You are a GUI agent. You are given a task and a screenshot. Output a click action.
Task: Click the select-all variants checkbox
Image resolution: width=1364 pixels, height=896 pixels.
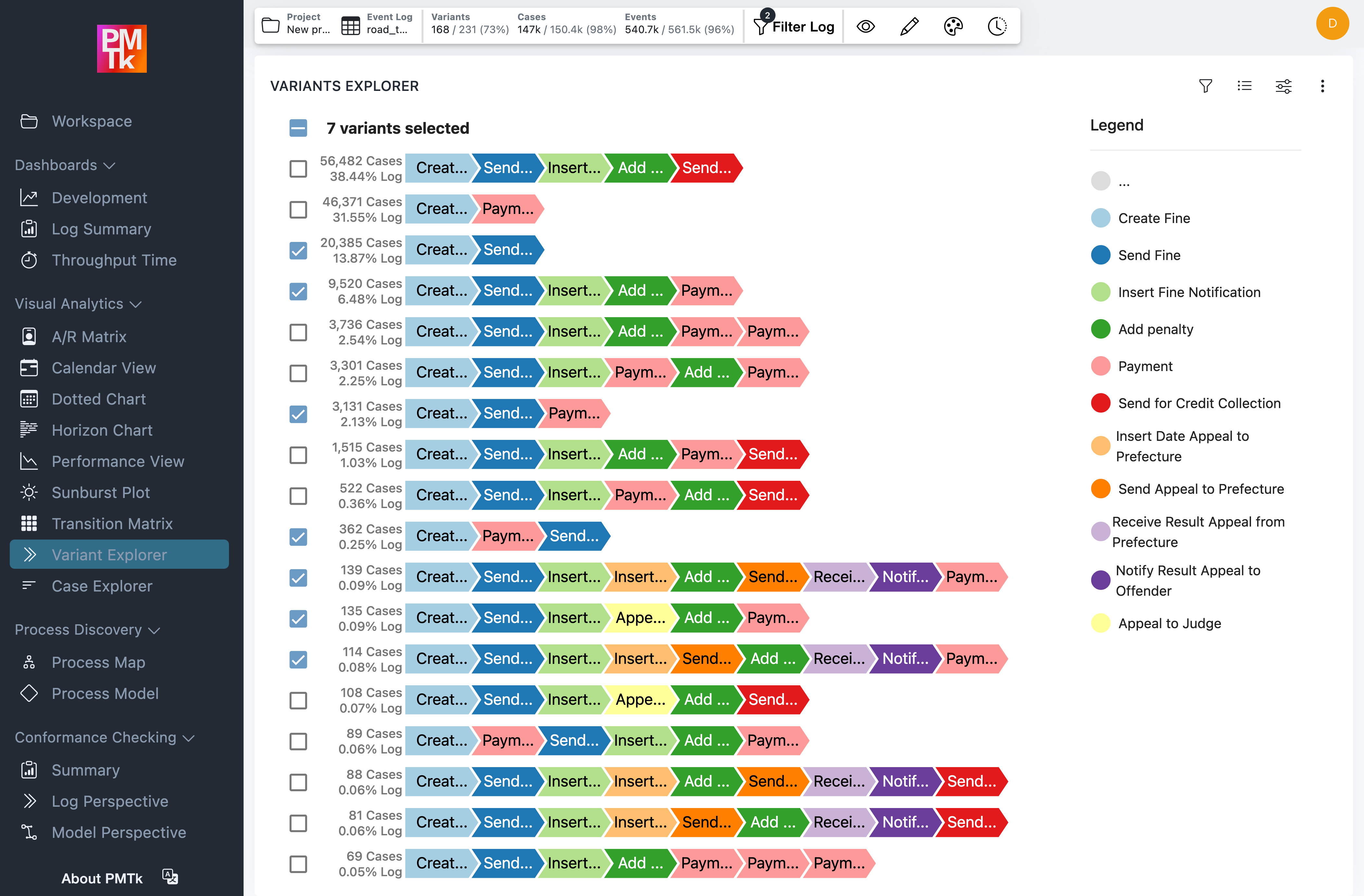pos(298,128)
